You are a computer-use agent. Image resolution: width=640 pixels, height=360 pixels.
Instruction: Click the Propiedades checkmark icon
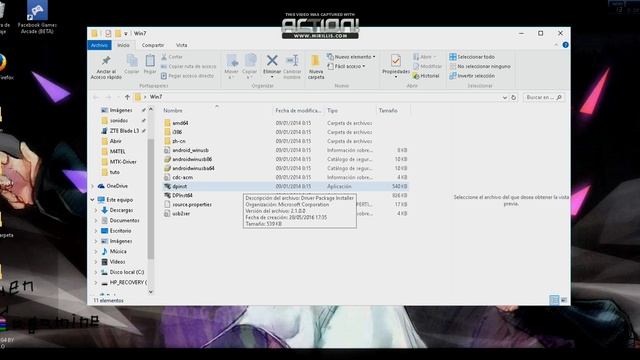pyautogui.click(x=396, y=61)
